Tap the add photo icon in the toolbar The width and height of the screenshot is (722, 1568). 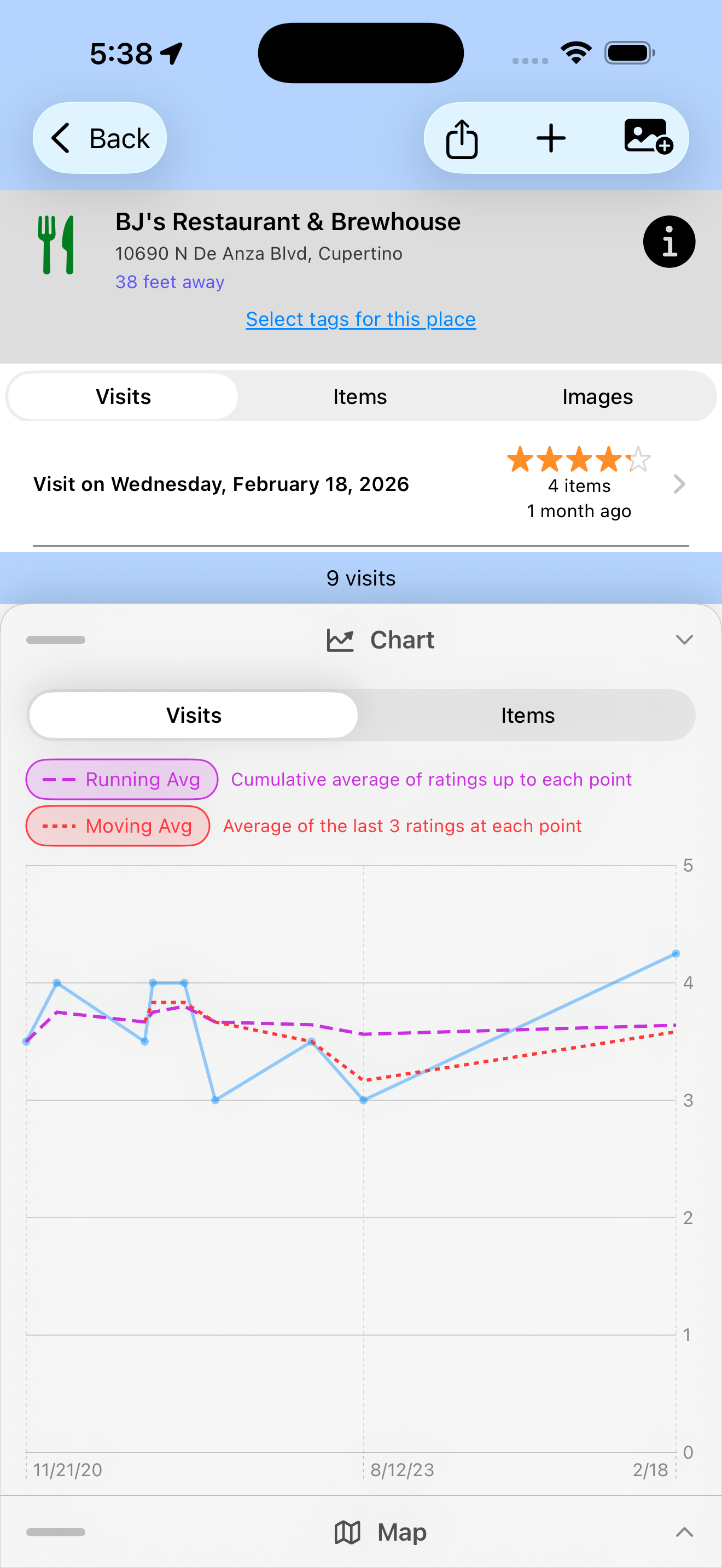649,138
